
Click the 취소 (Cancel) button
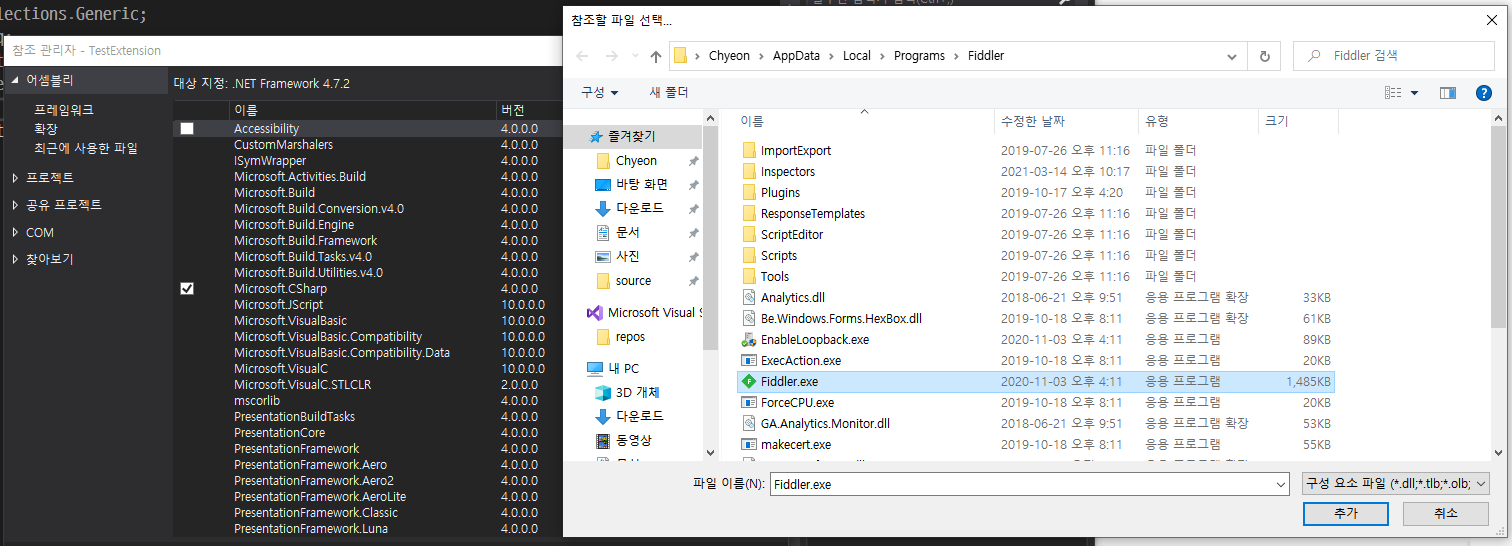point(1446,513)
